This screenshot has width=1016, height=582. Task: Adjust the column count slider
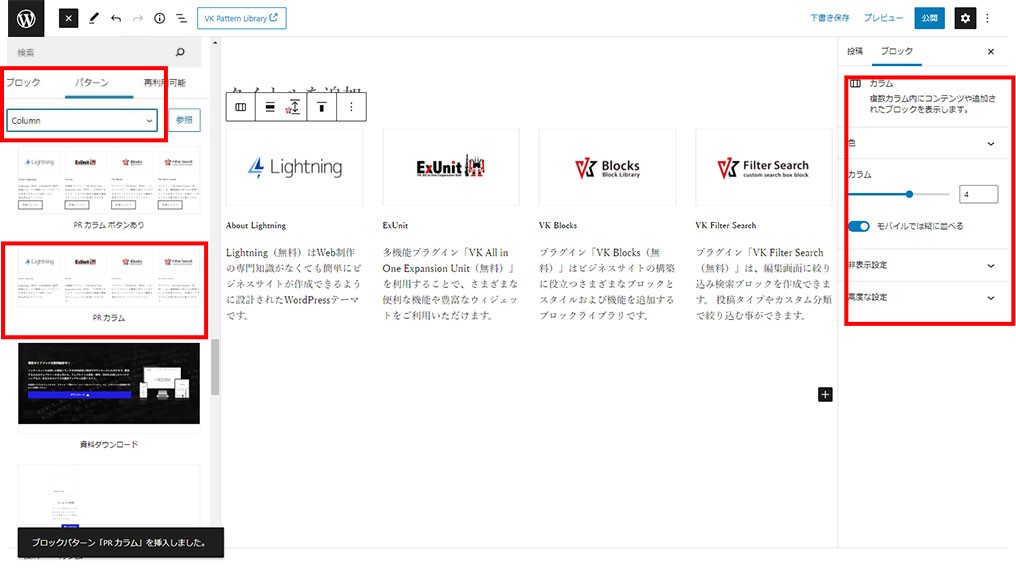909,194
